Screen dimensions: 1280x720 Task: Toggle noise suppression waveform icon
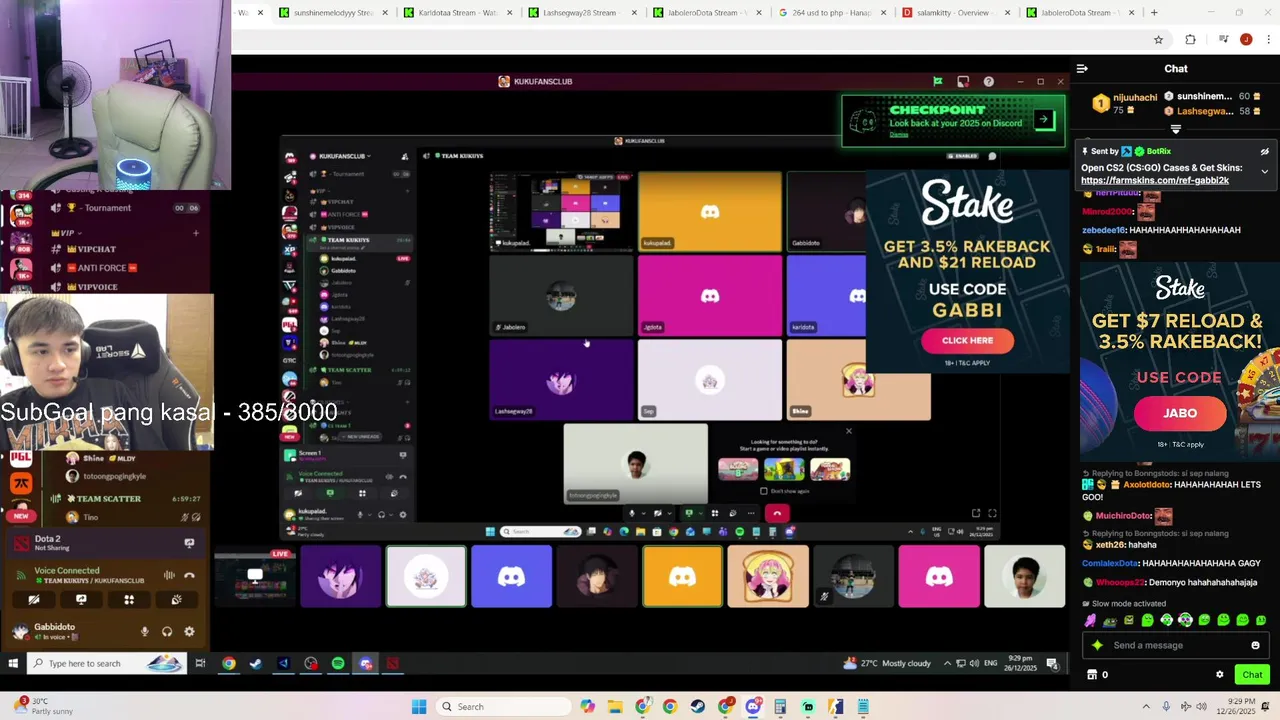[x=169, y=575]
